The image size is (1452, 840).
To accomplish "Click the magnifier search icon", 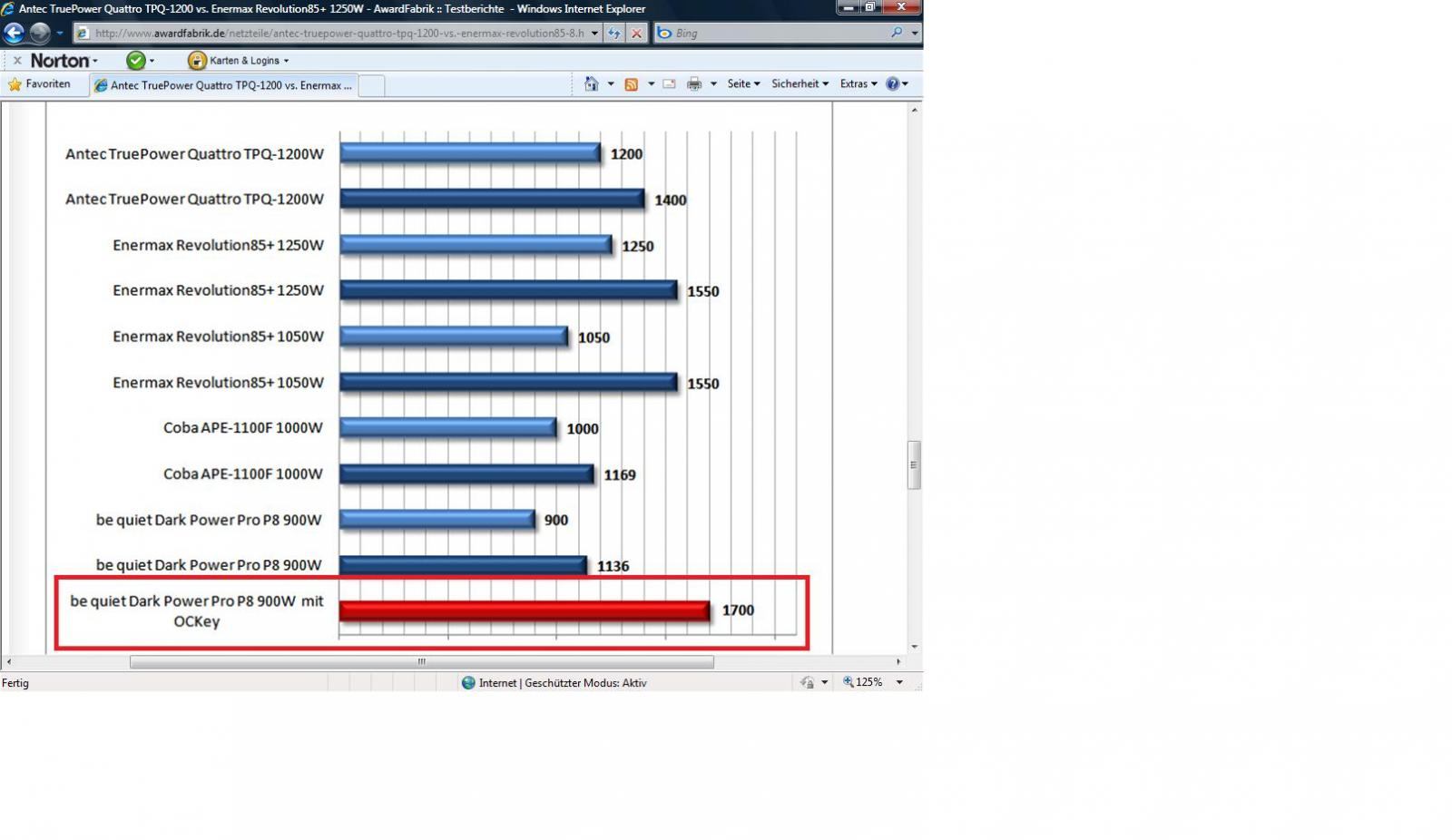I will tap(897, 33).
